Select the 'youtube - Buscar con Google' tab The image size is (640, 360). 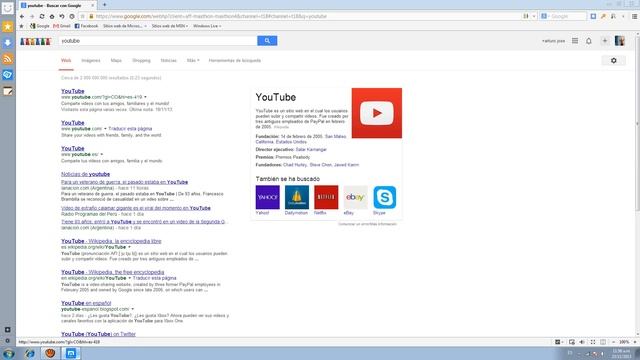pos(58,5)
